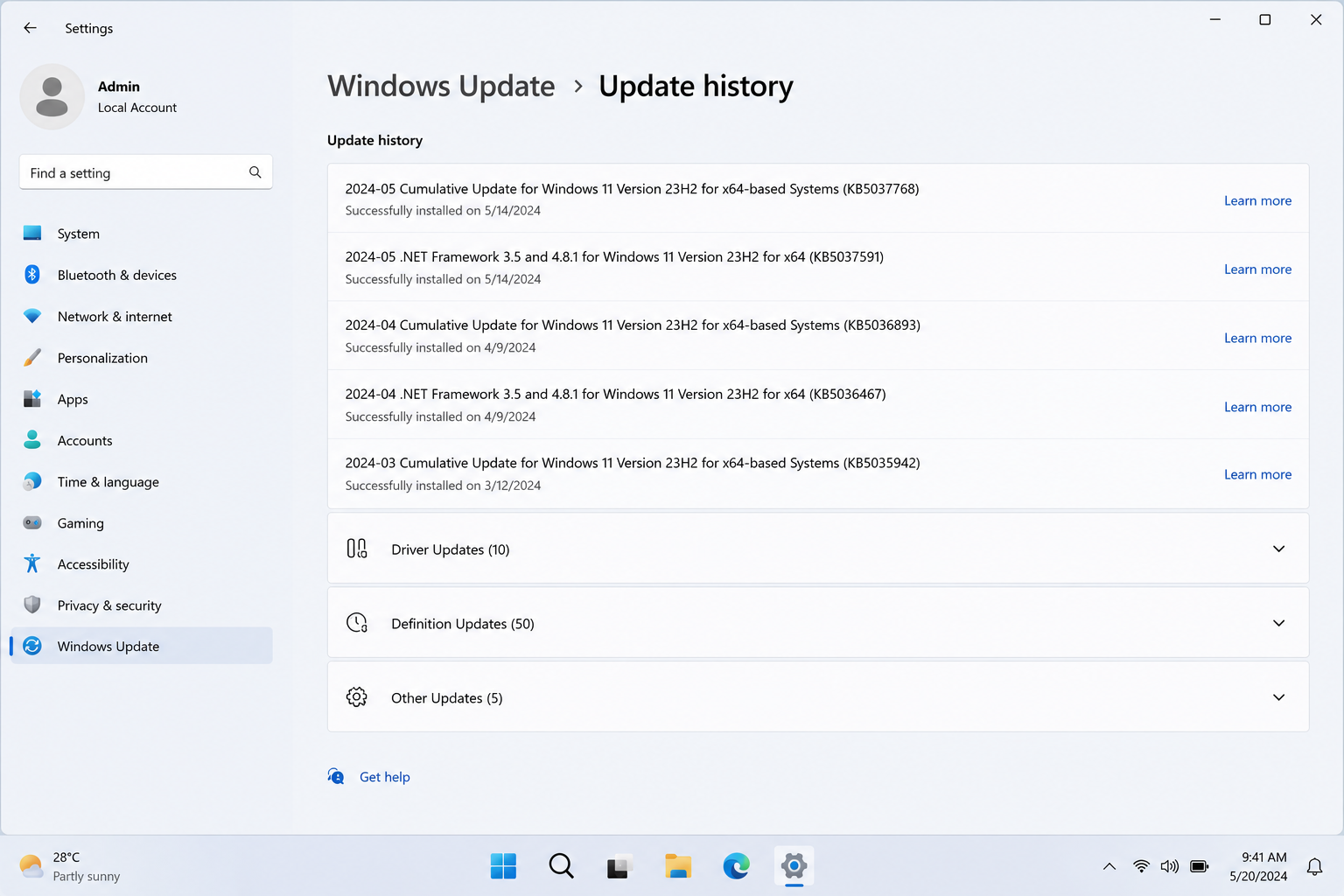Select Windows Update in sidebar

click(x=142, y=646)
